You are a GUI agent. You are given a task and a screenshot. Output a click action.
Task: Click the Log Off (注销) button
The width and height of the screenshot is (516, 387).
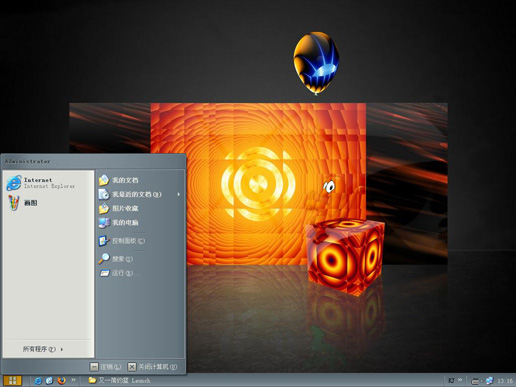pos(105,367)
